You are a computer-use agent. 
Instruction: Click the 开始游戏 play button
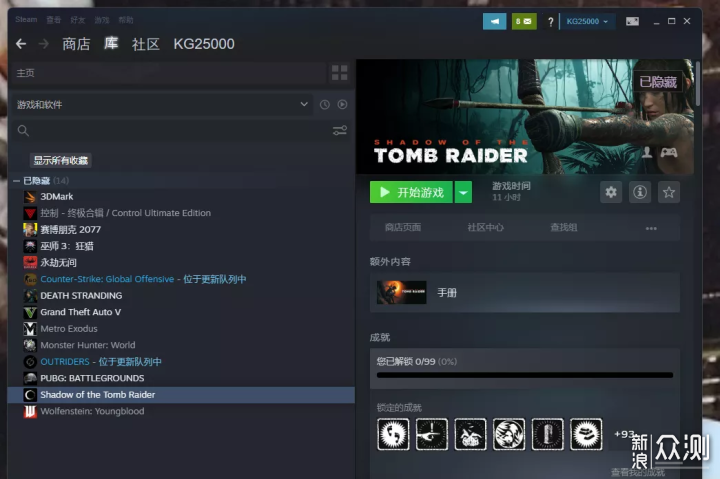411,192
